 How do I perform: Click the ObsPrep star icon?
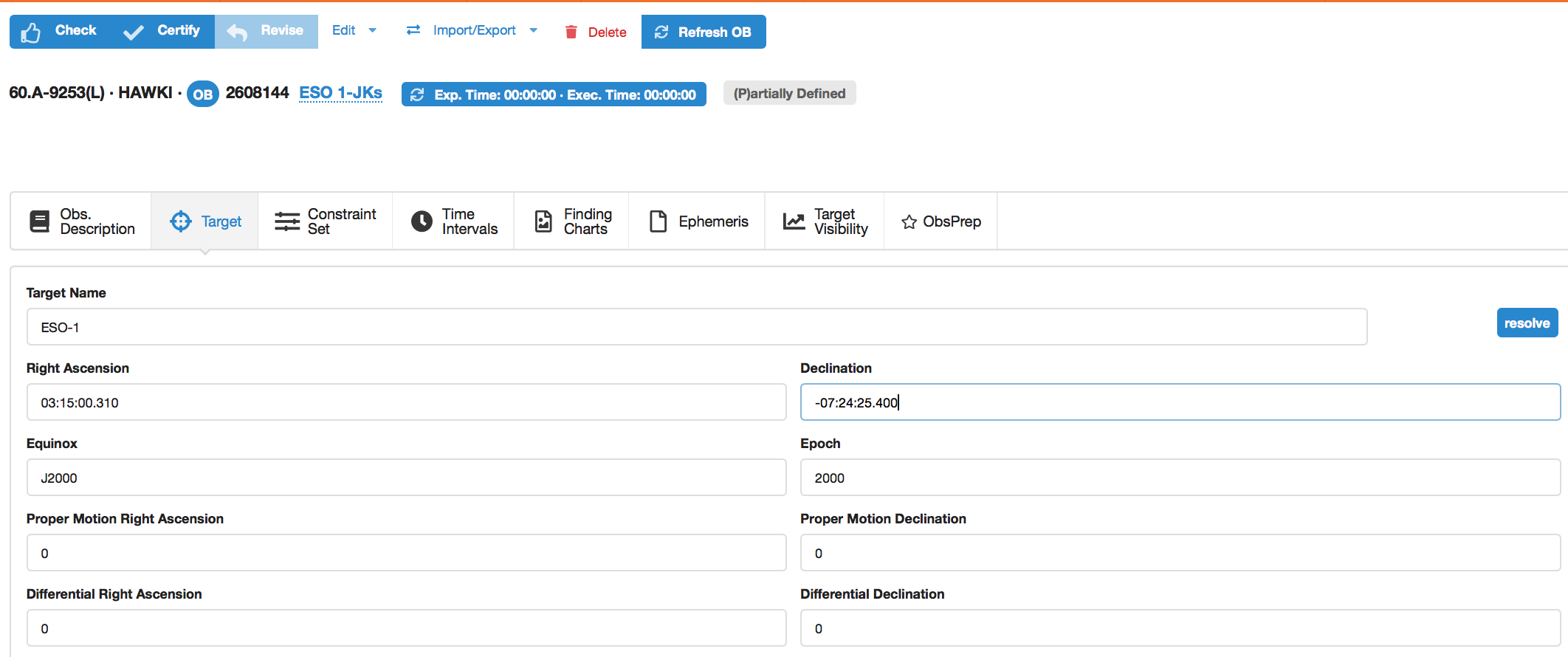click(909, 222)
